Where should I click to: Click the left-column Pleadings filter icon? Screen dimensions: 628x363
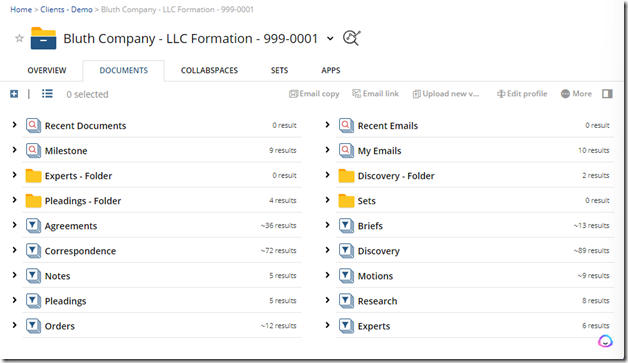tap(33, 301)
